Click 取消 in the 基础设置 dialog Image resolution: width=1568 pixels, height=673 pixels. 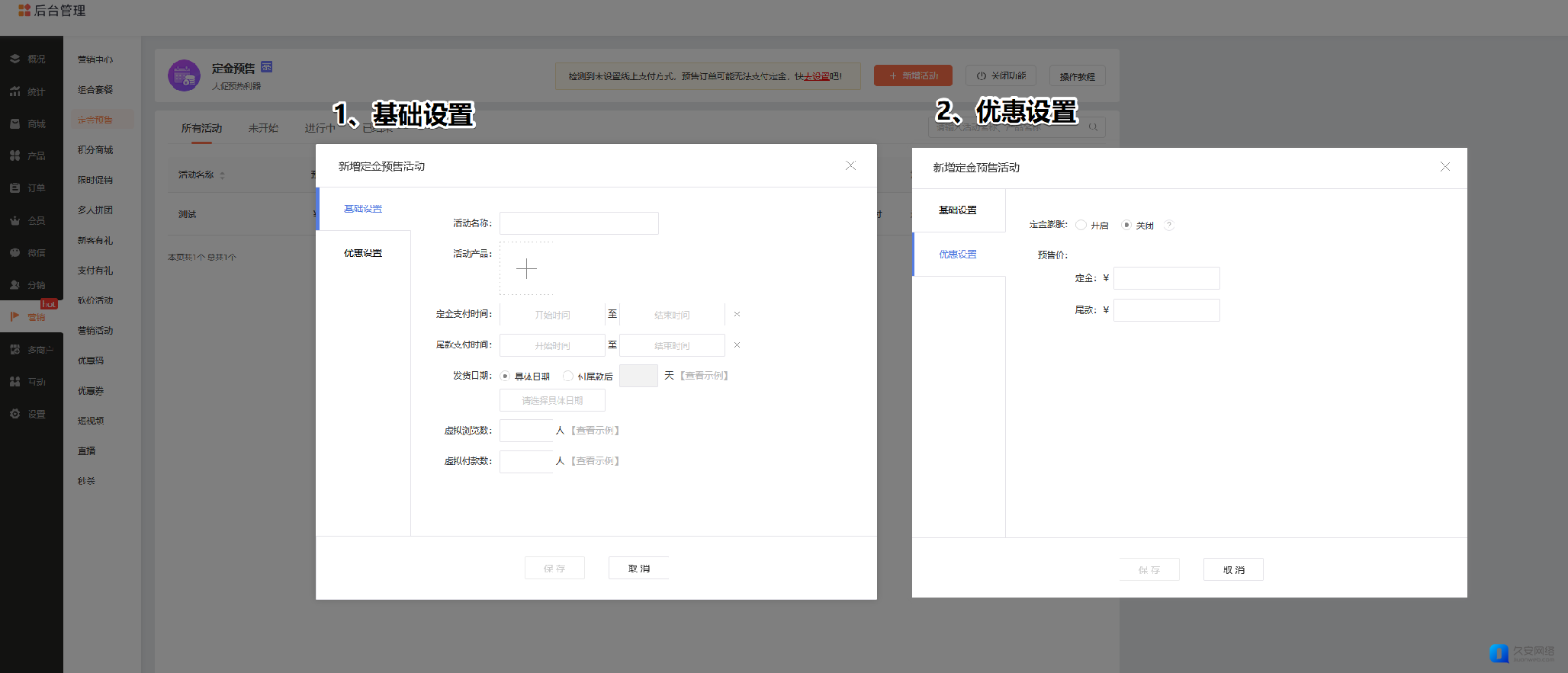[x=639, y=569]
